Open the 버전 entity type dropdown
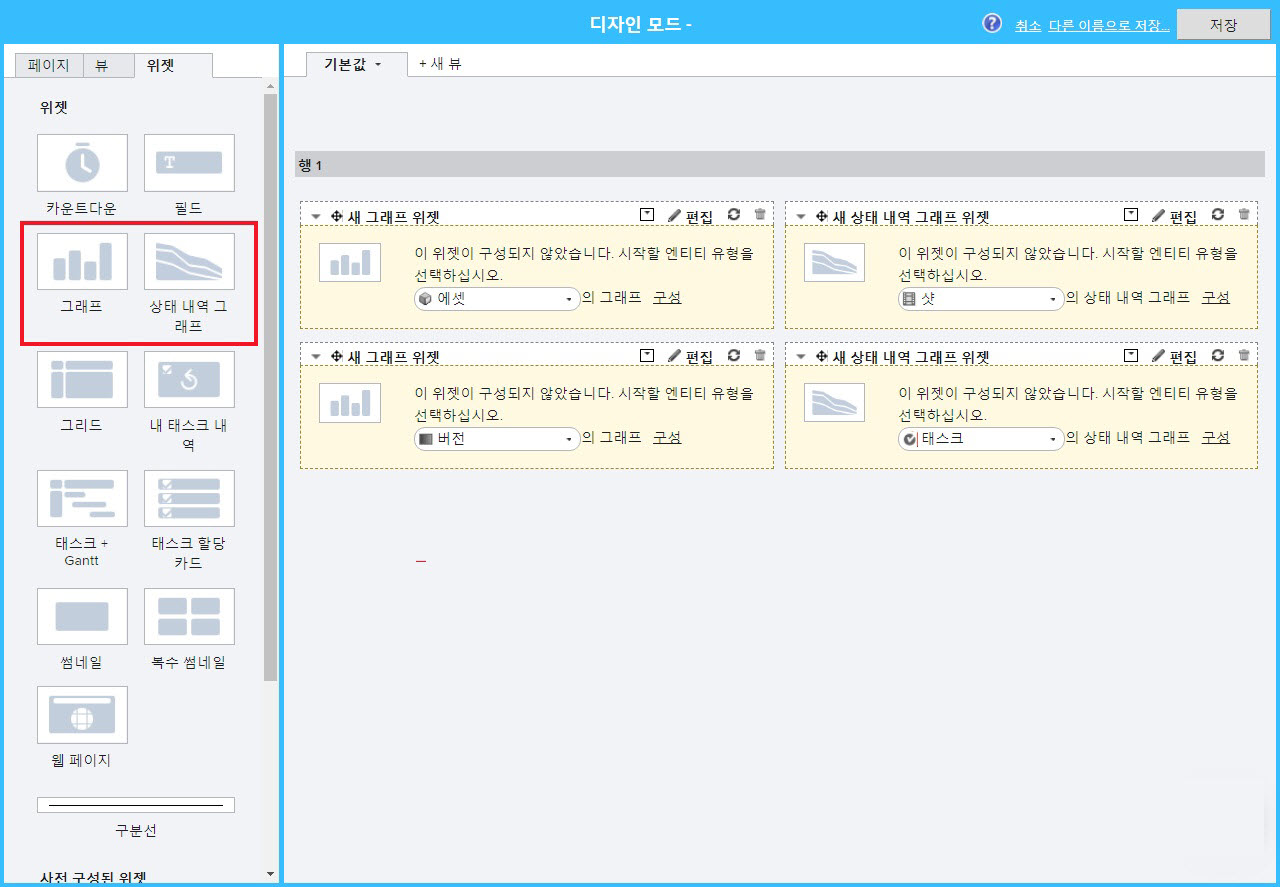The image size is (1280, 887). 497,438
